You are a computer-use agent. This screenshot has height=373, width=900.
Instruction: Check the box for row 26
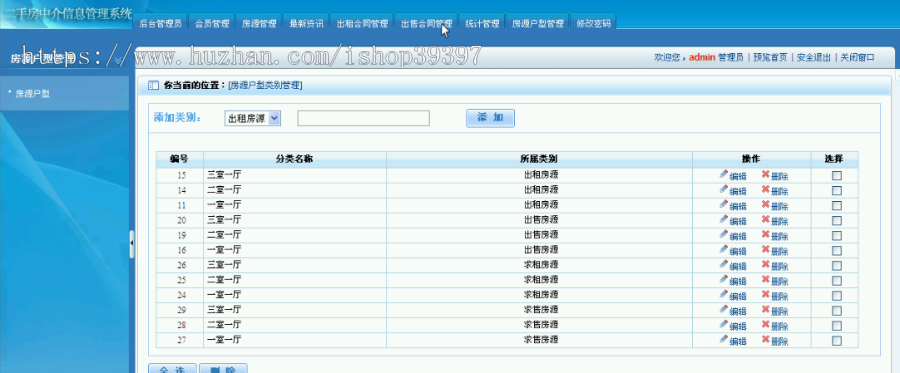[x=836, y=266]
